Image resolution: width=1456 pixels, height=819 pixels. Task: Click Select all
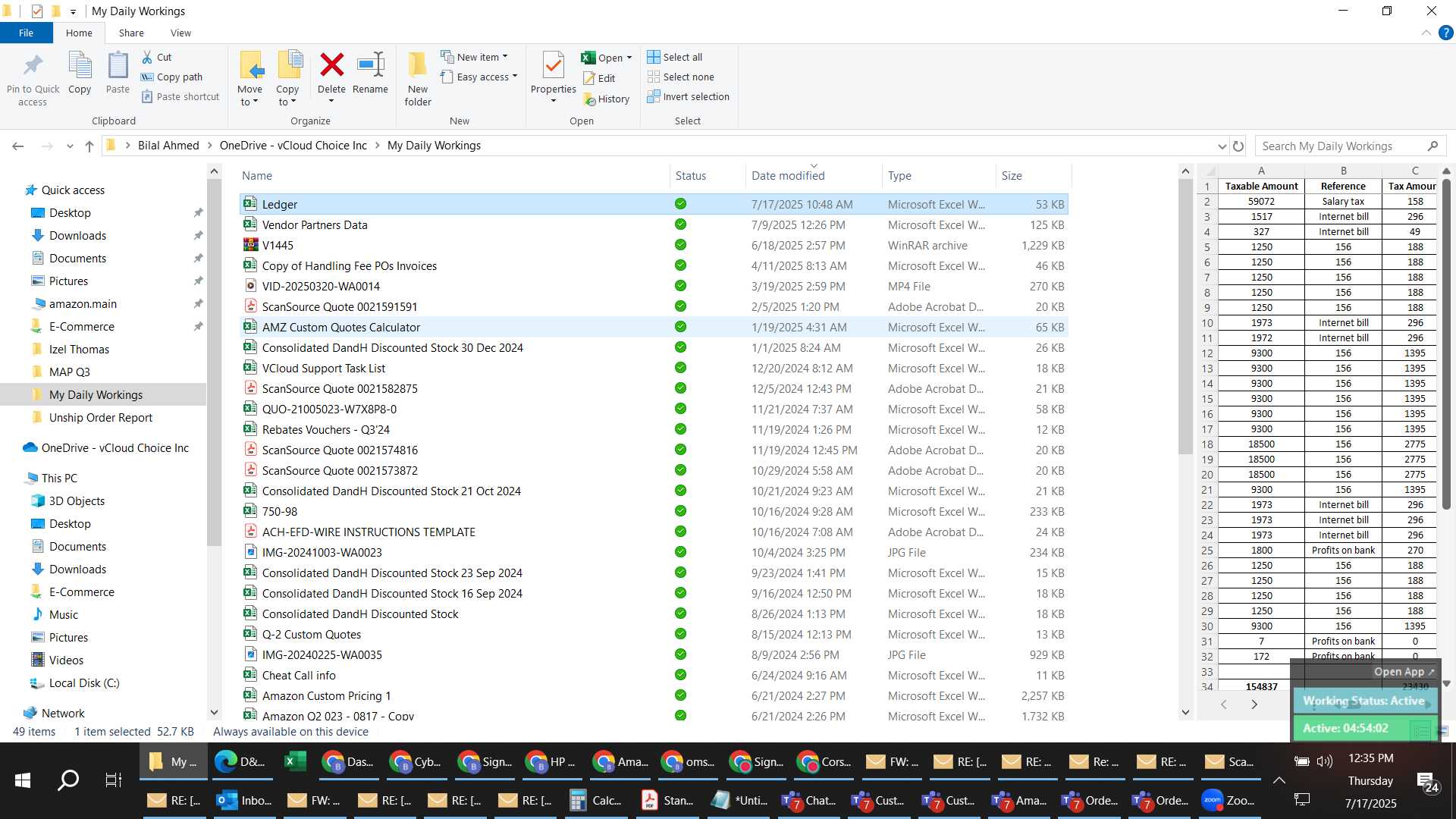(674, 57)
